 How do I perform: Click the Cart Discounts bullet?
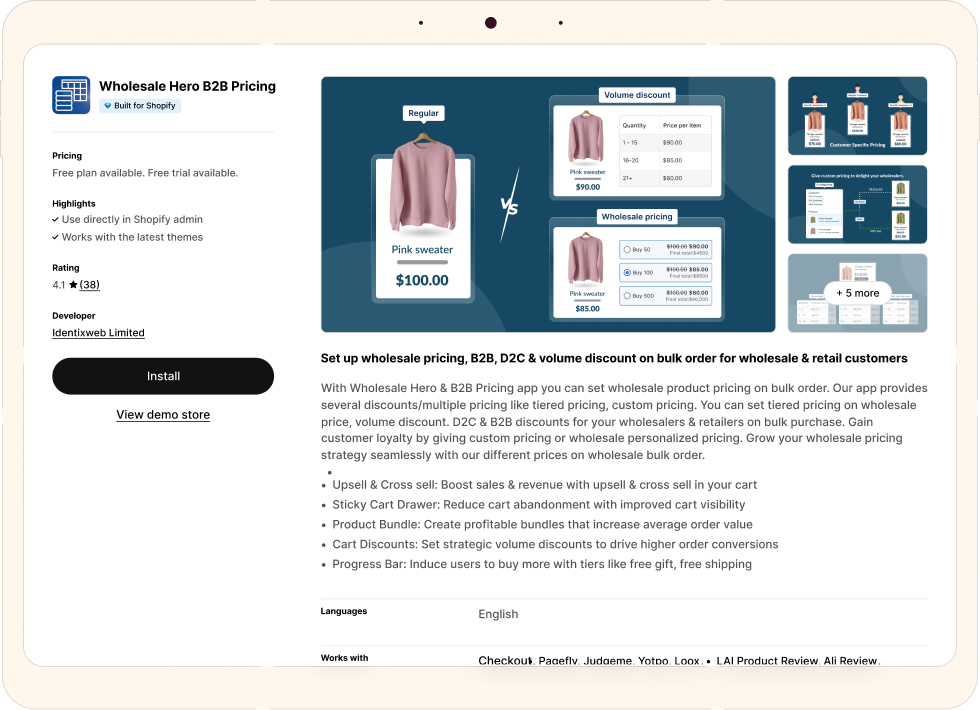pos(555,544)
